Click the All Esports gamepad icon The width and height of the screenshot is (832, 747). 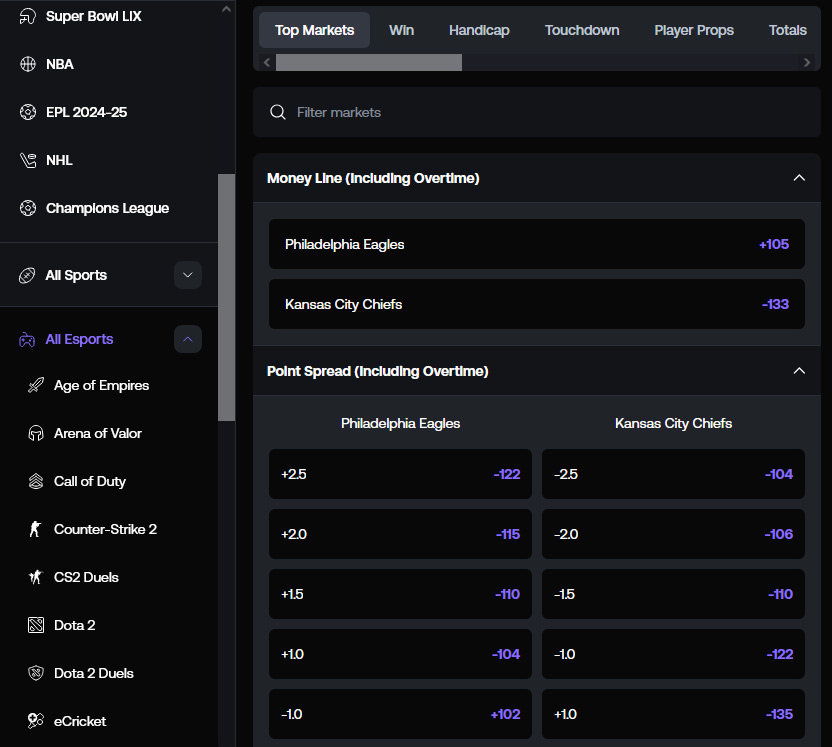pyautogui.click(x=27, y=340)
